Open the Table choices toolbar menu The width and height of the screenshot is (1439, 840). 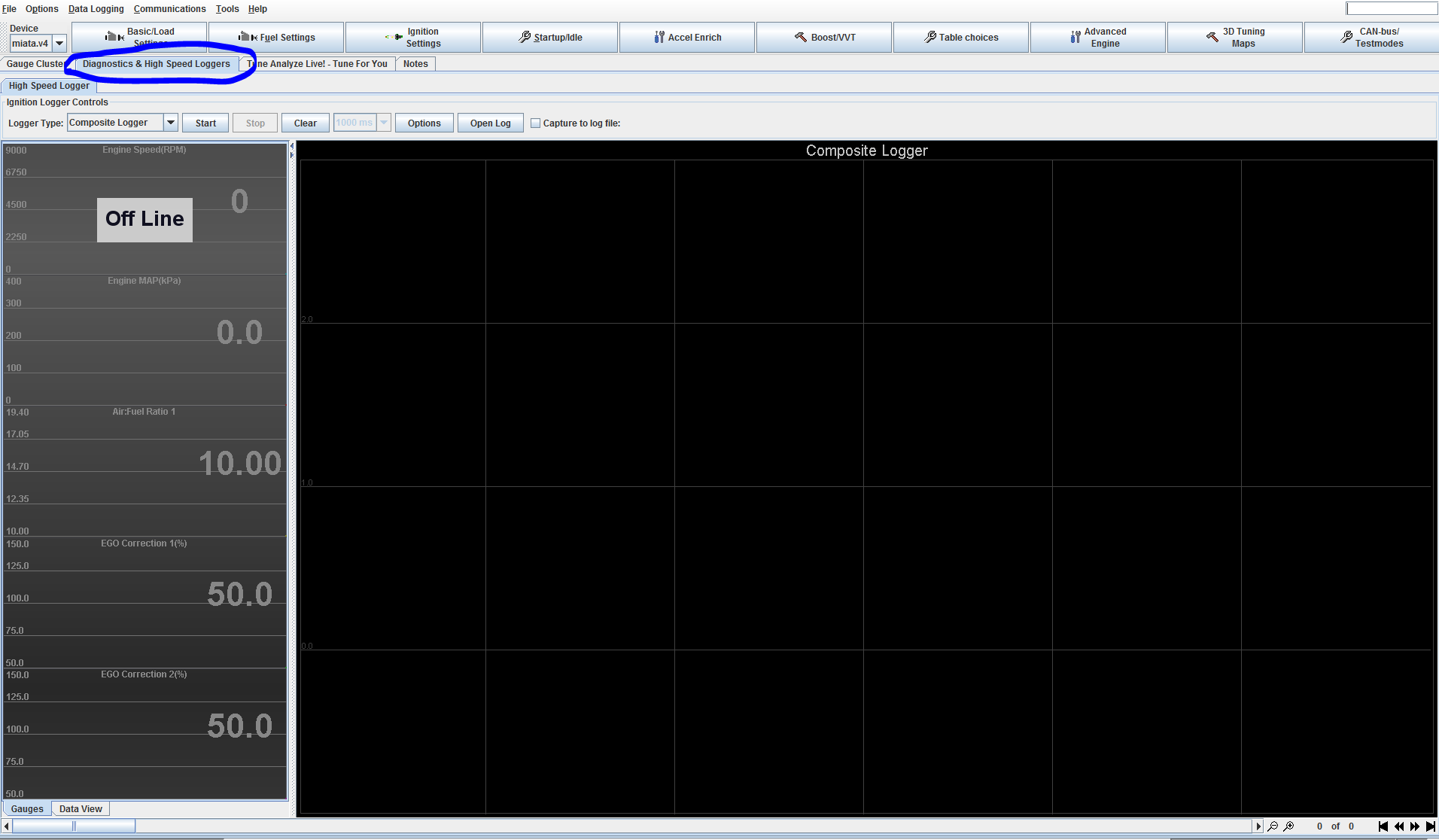[961, 38]
